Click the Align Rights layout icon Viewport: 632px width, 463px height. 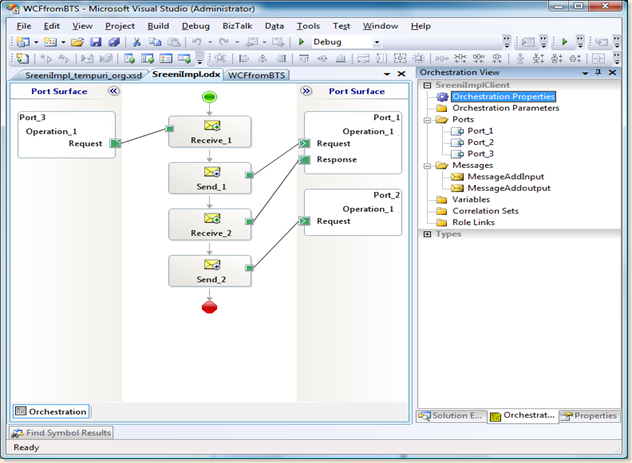[x=281, y=59]
